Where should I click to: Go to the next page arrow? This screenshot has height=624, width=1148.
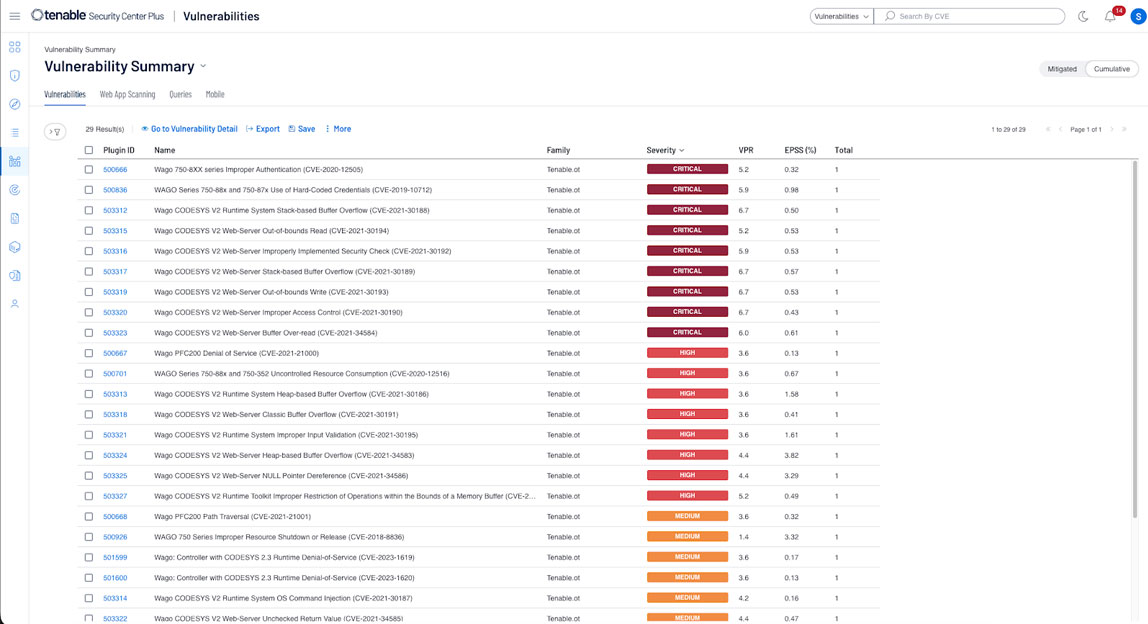(x=1111, y=130)
